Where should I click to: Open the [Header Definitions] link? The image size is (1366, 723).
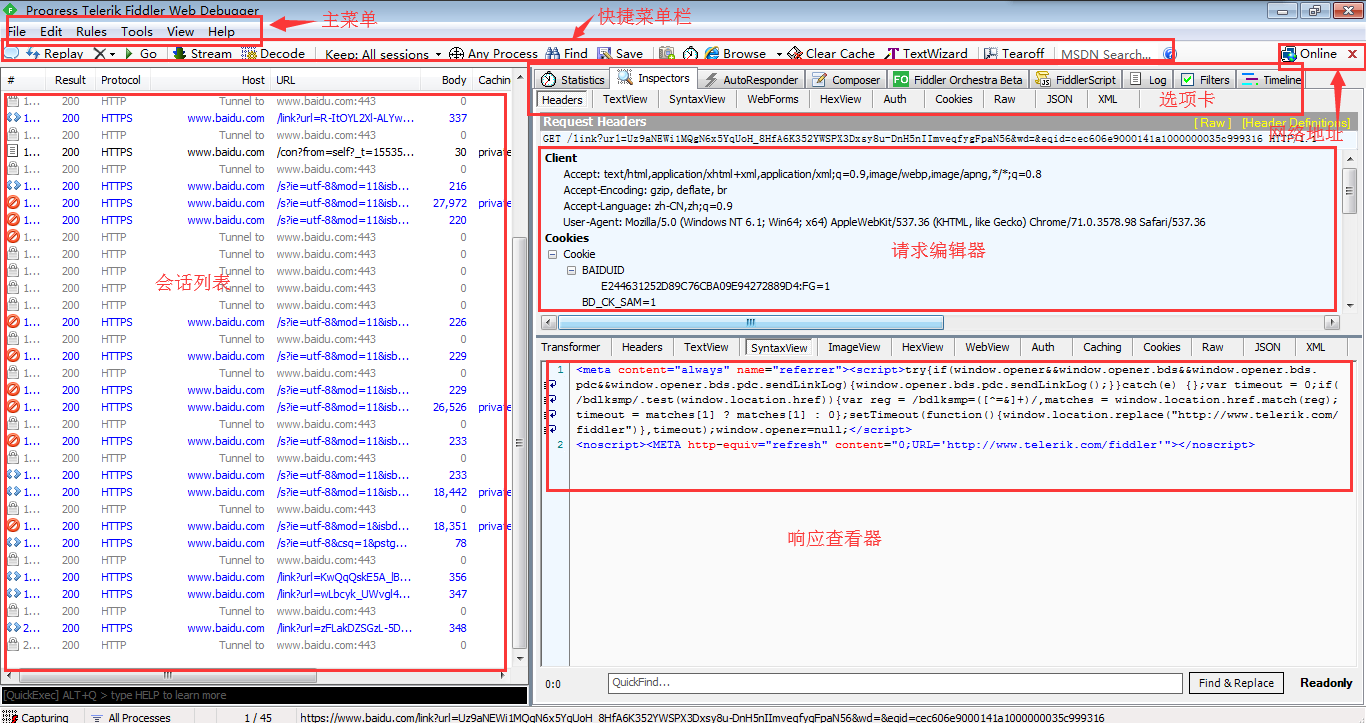pos(1295,123)
